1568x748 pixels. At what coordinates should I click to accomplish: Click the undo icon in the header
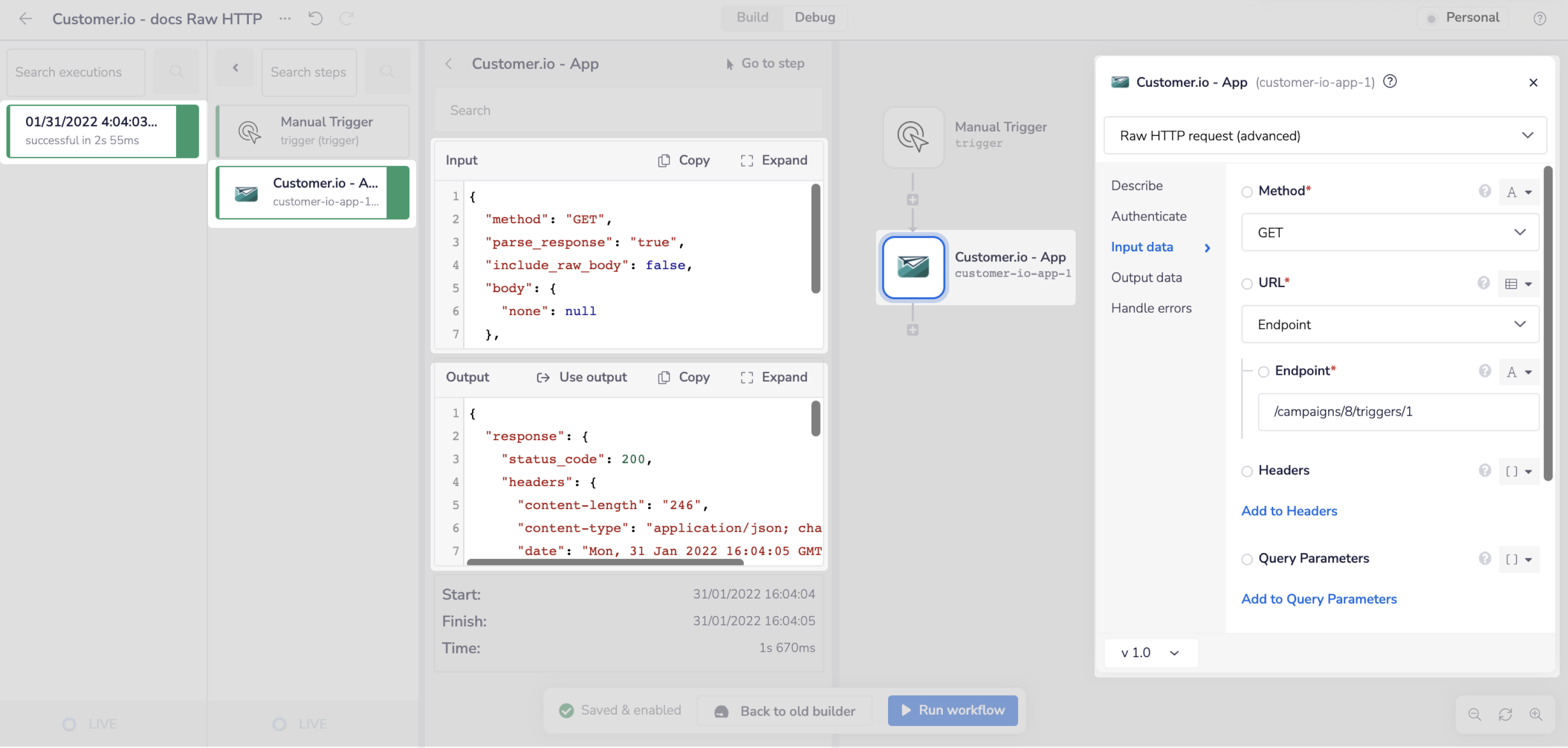316,19
